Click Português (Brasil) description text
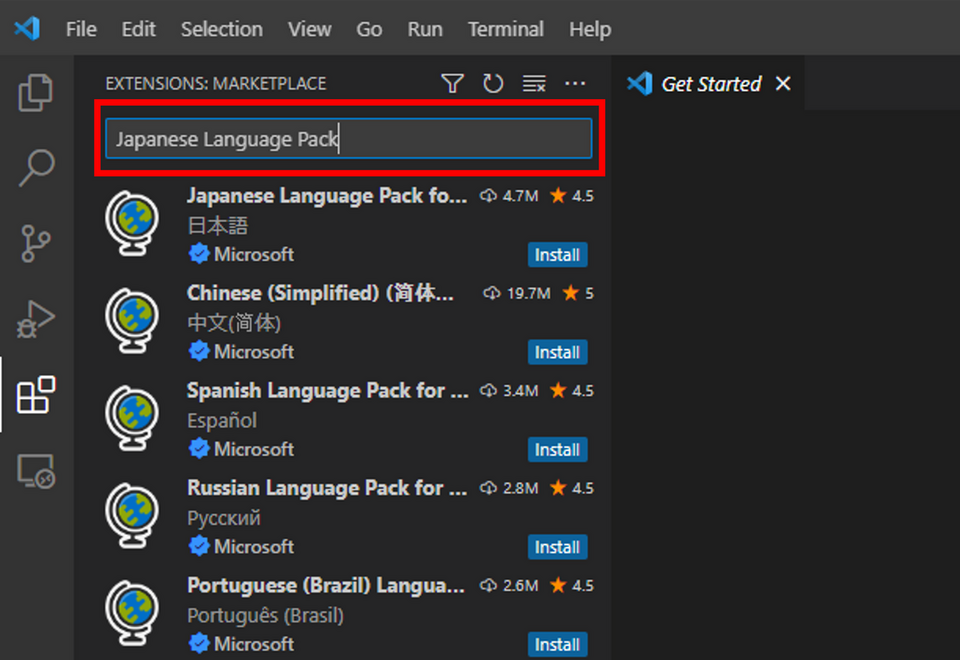This screenshot has height=660, width=960. click(265, 615)
